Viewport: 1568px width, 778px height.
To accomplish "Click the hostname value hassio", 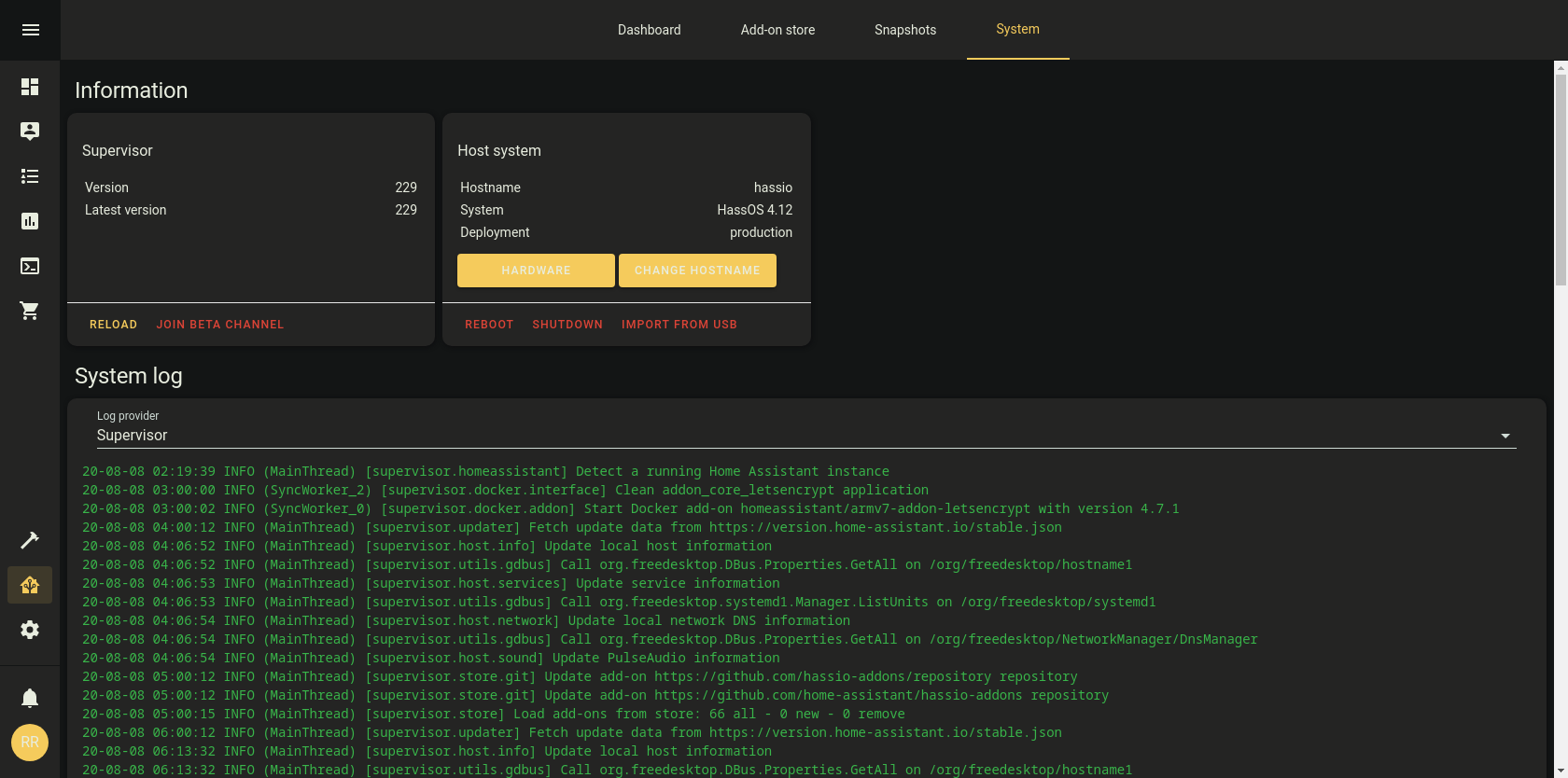I will [x=773, y=188].
